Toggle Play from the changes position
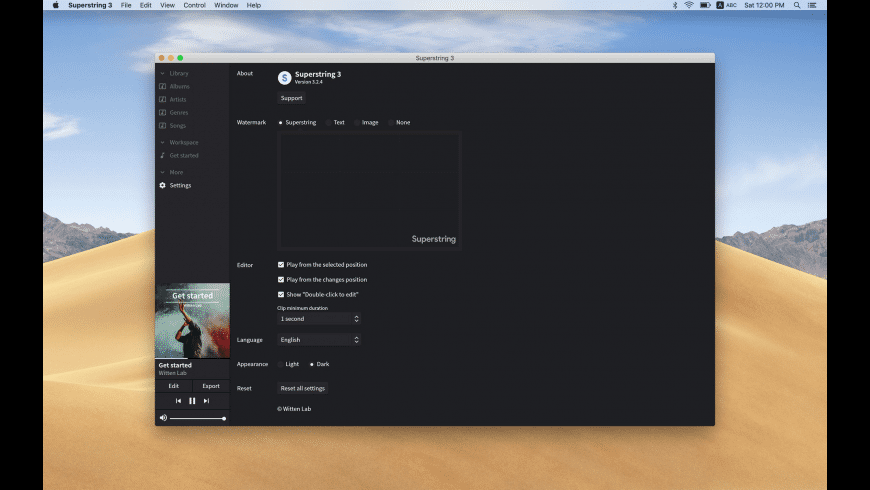This screenshot has height=490, width=870. [x=281, y=280]
